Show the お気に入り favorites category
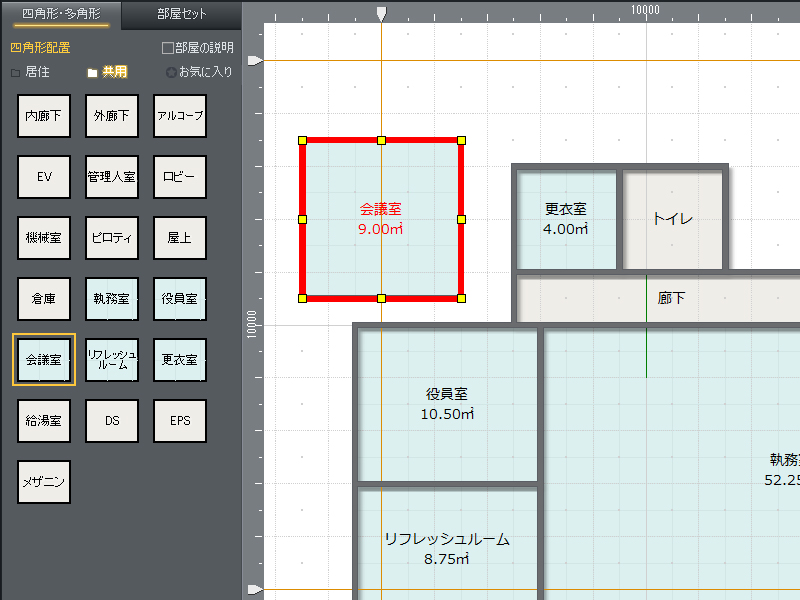800x600 pixels. pos(199,72)
